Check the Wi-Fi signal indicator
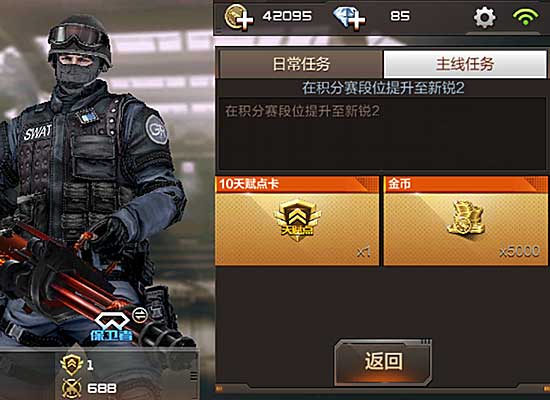 pyautogui.click(x=525, y=16)
